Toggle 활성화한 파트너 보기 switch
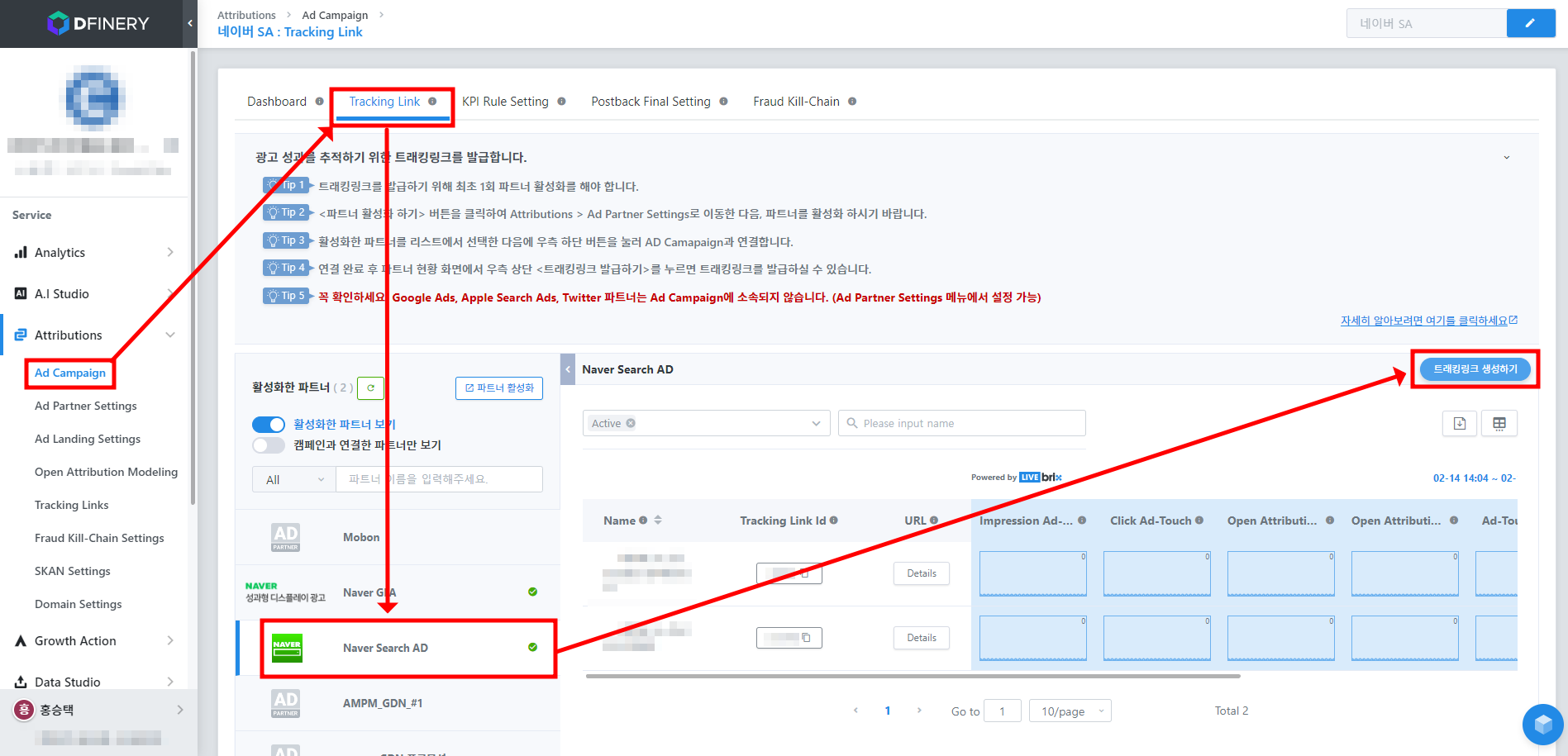1568x756 pixels. point(269,425)
